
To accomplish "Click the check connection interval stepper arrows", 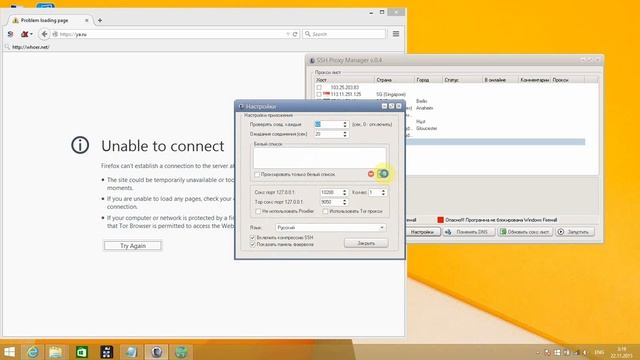I will pyautogui.click(x=345, y=124).
